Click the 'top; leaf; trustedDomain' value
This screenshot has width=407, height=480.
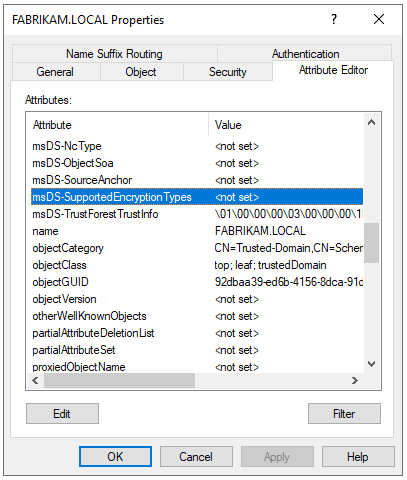point(270,265)
